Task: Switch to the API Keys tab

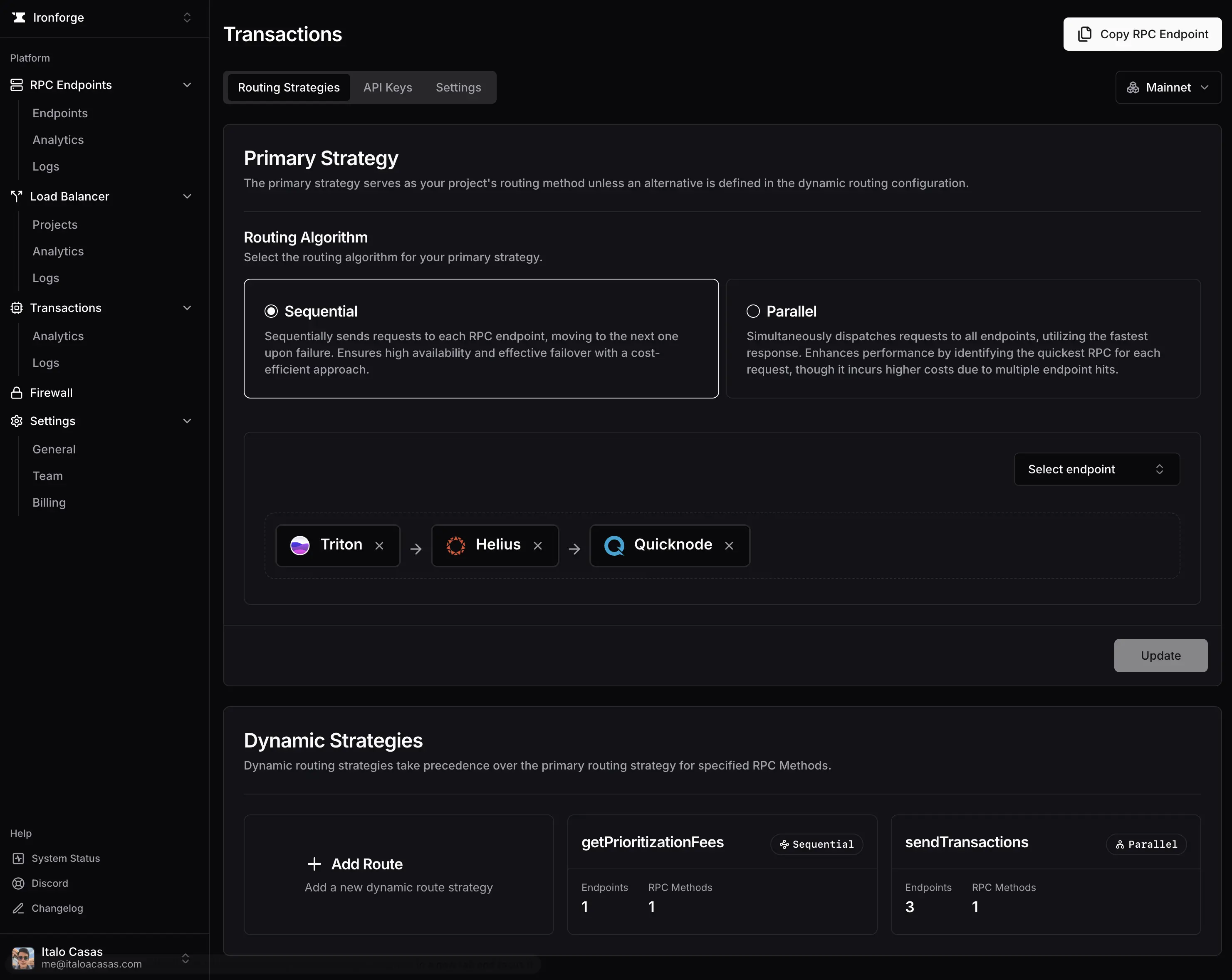Action: [387, 87]
